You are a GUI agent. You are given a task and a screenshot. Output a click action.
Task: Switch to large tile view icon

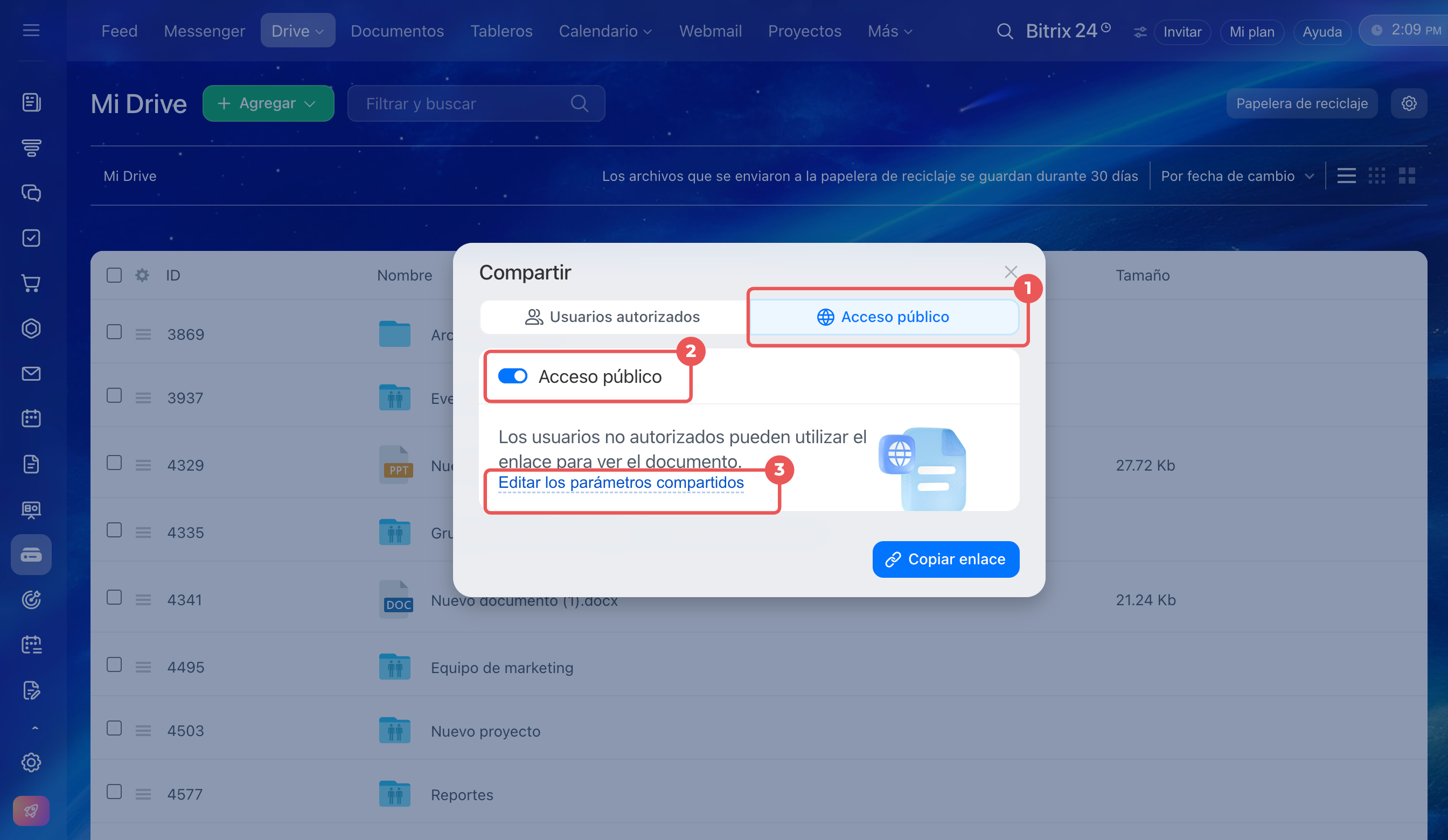pyautogui.click(x=1407, y=176)
